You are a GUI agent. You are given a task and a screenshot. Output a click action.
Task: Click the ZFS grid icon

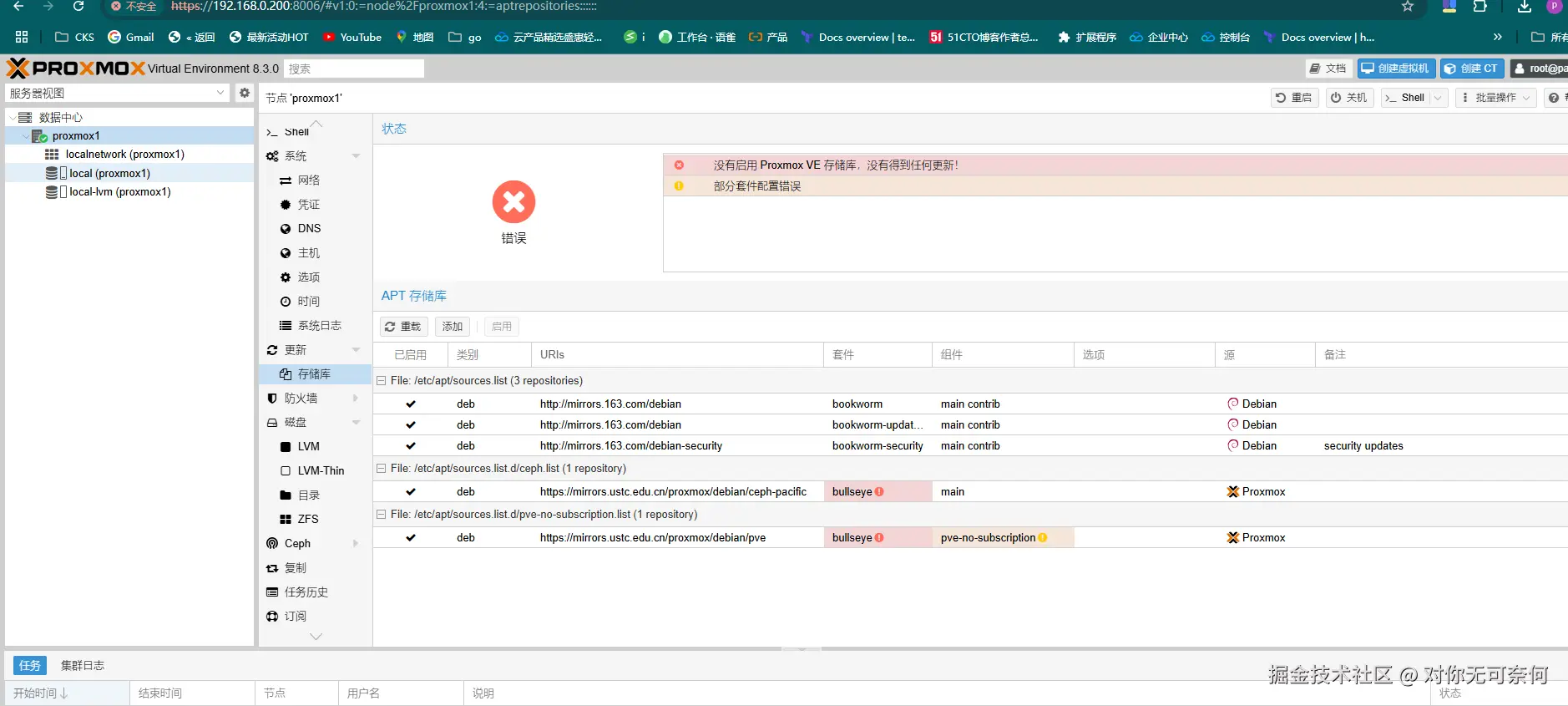[x=286, y=520]
